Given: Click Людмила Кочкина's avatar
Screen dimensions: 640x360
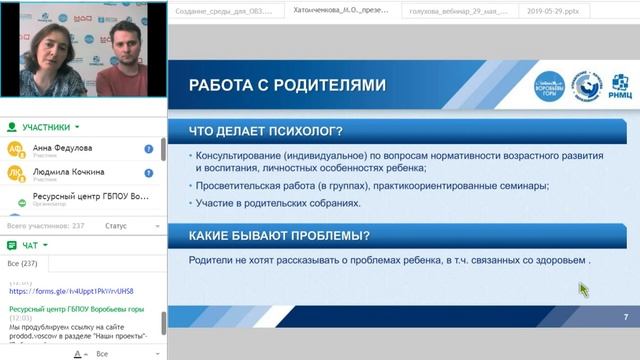Looking at the screenshot, I should 16,173.
